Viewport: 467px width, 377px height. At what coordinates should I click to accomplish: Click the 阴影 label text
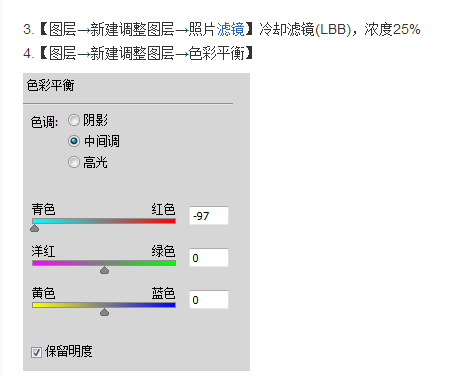click(95, 120)
